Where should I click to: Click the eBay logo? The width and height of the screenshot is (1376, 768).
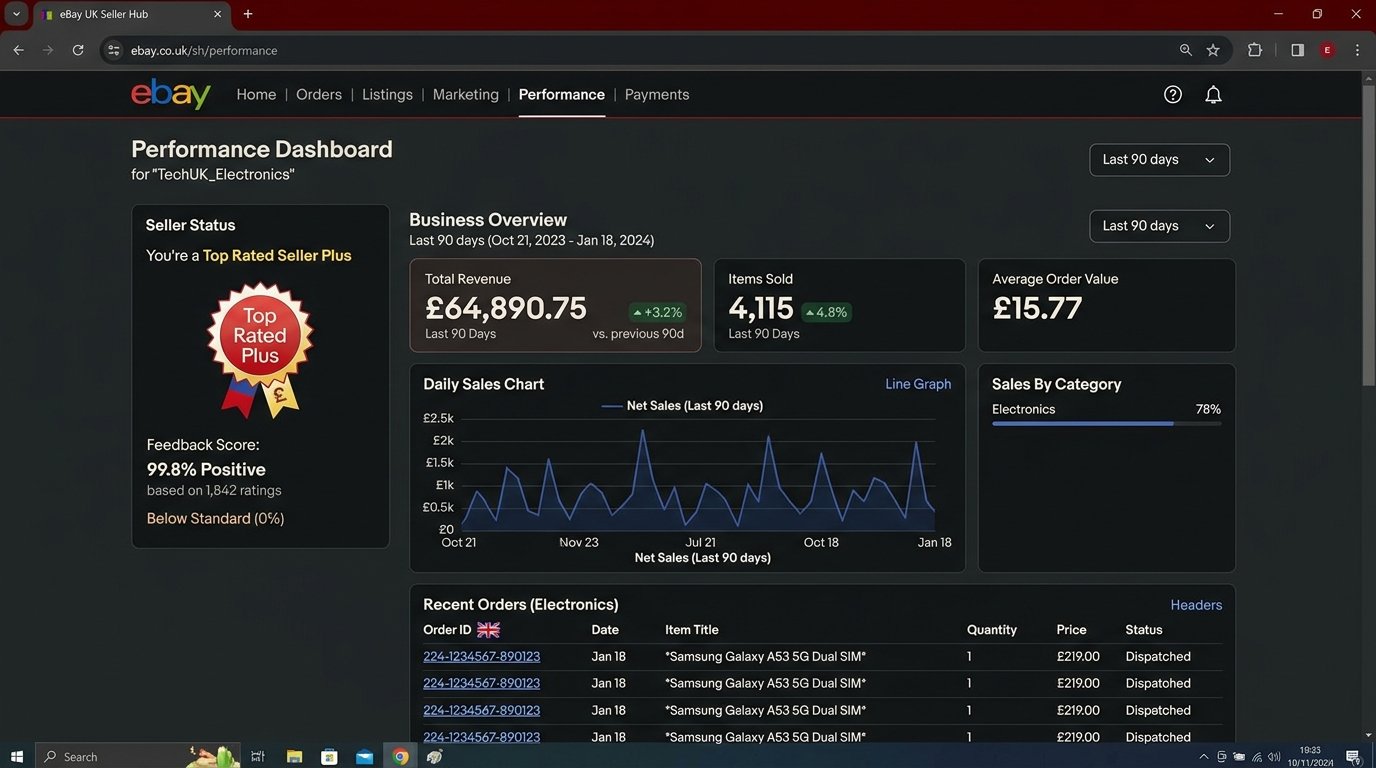coord(171,94)
